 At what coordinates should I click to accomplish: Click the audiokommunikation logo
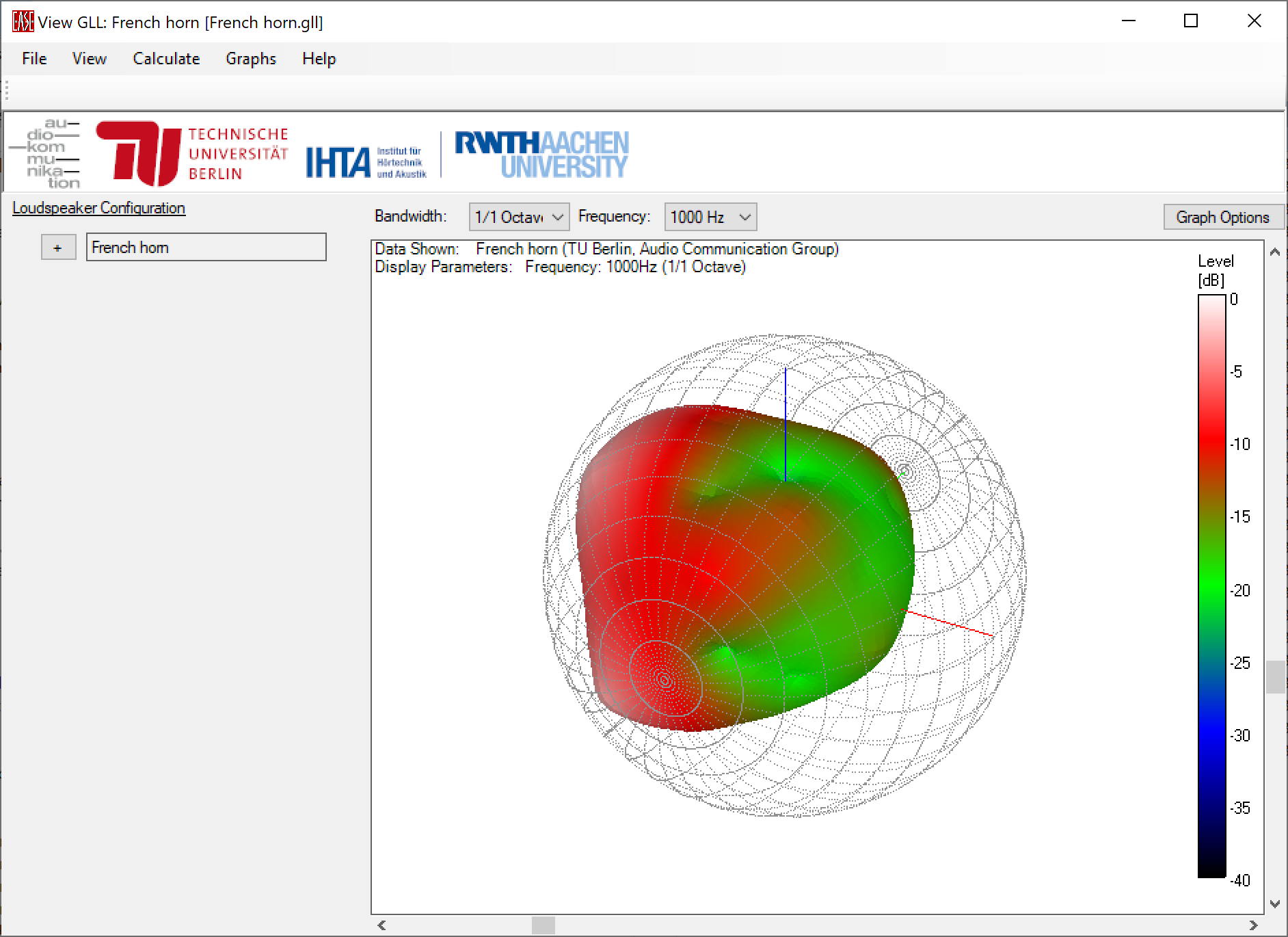pyautogui.click(x=45, y=154)
